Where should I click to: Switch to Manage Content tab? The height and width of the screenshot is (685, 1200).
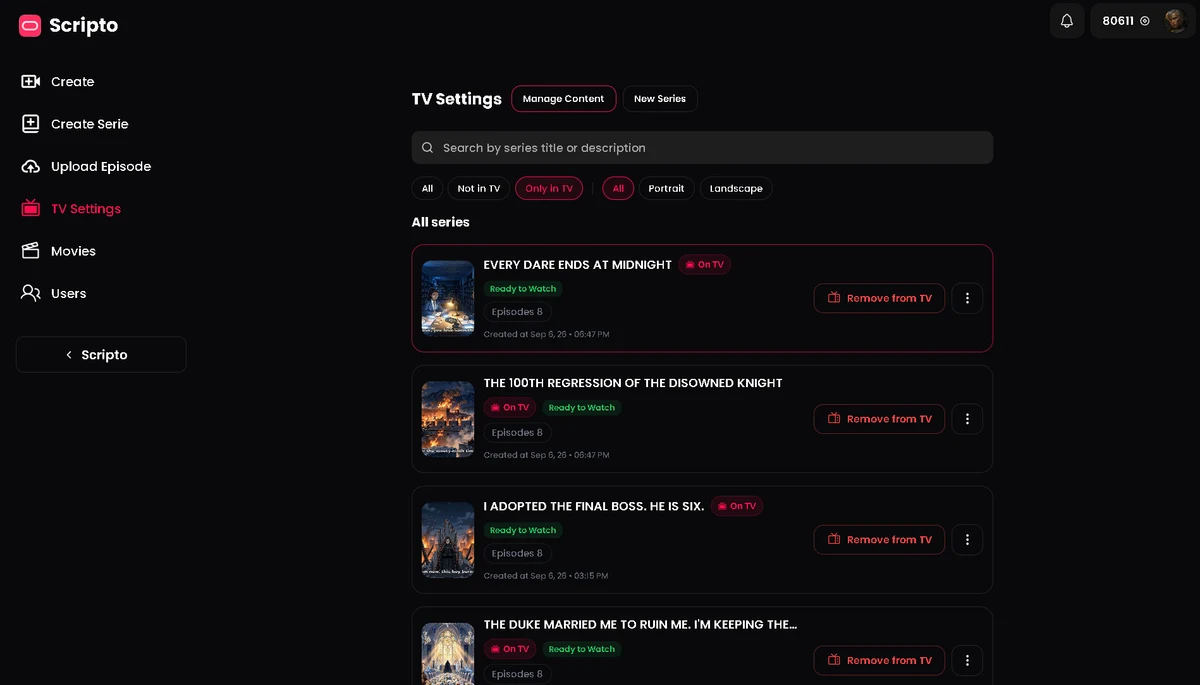click(x=563, y=99)
